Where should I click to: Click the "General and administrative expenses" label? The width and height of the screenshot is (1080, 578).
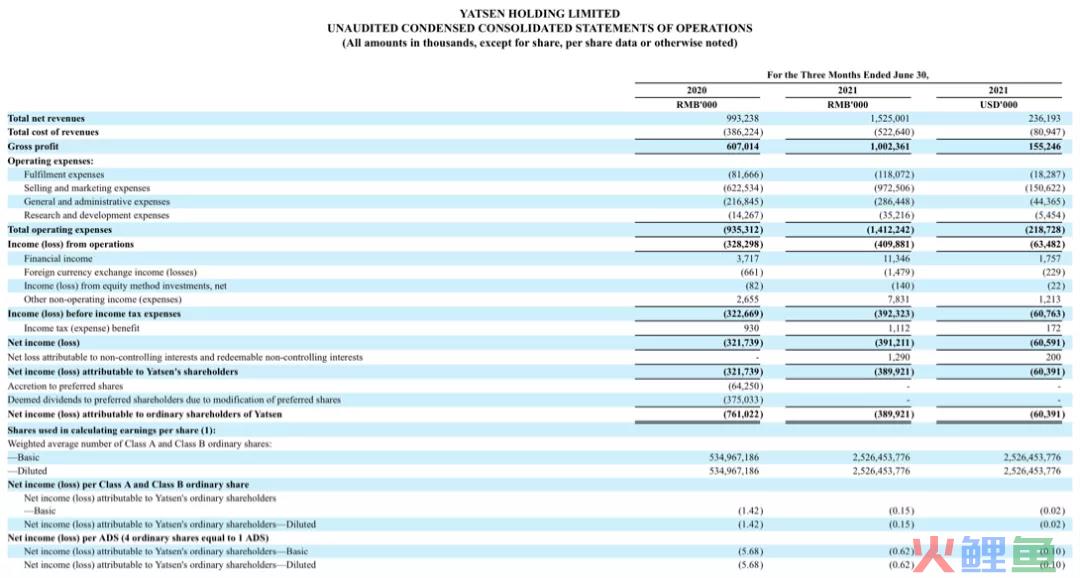(96, 202)
